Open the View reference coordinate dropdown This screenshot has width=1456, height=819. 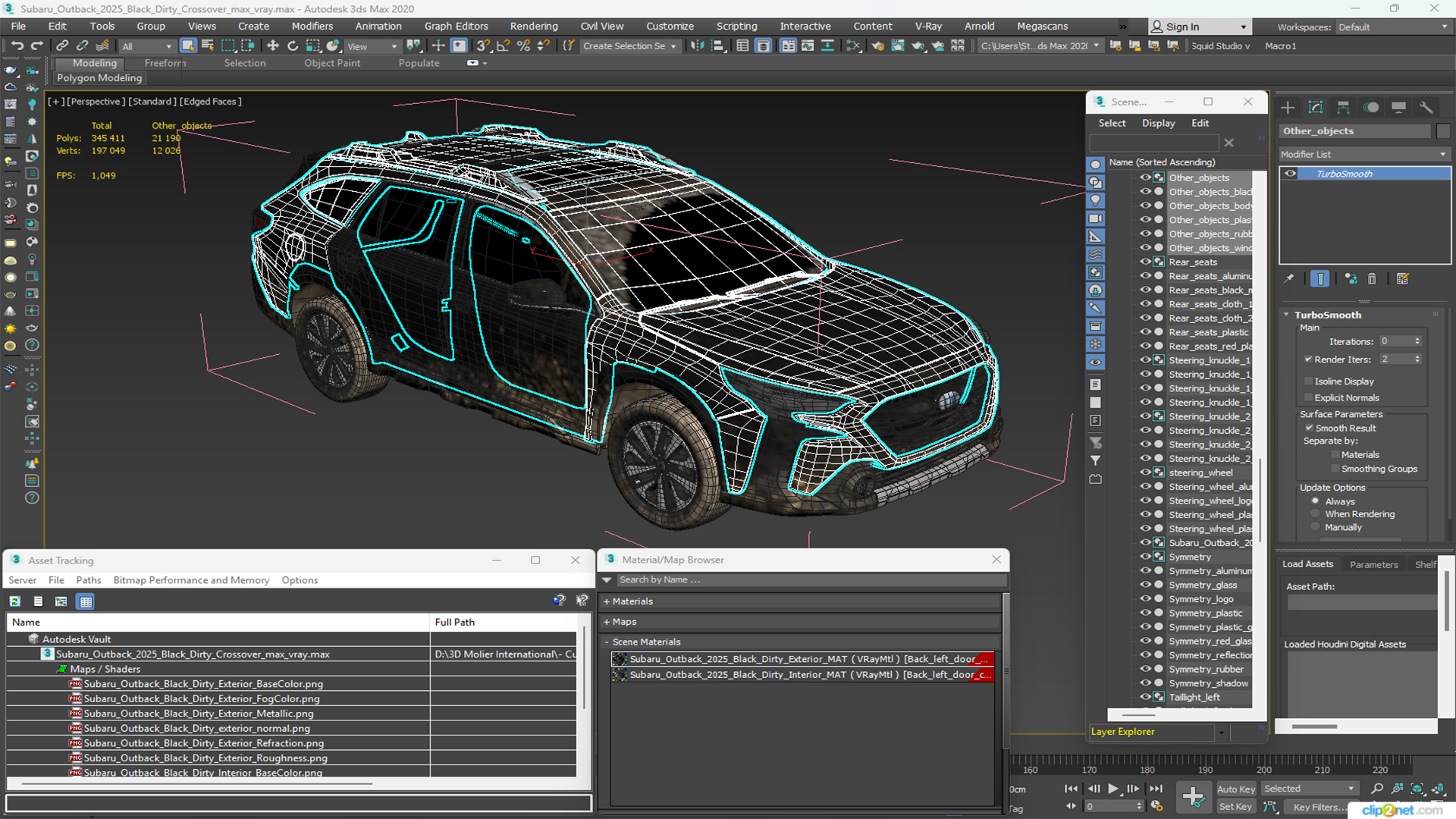coord(372,46)
